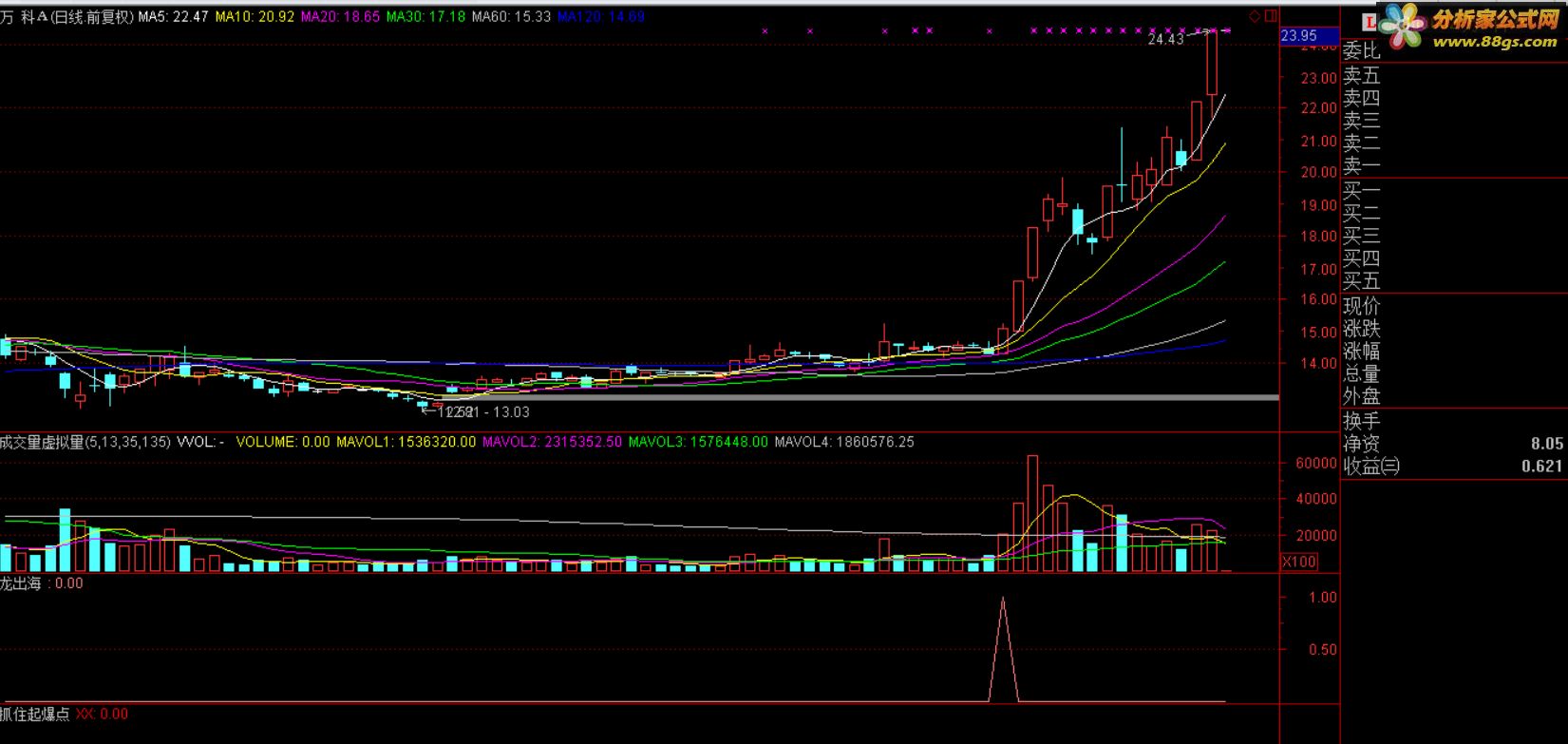Click the blue MA120 label
The image size is (1568, 744).
coord(600,16)
